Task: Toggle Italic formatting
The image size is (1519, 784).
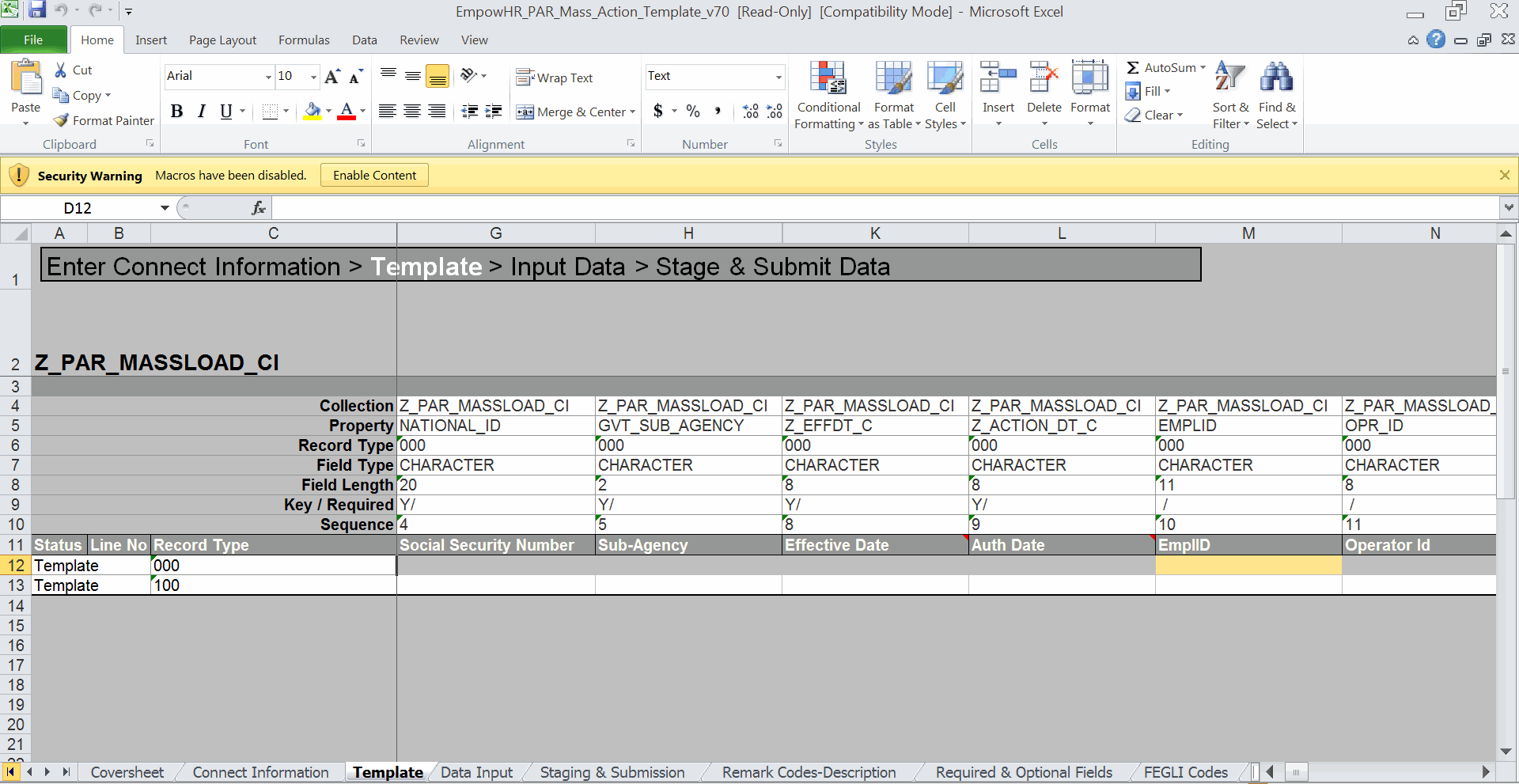Action: click(202, 112)
